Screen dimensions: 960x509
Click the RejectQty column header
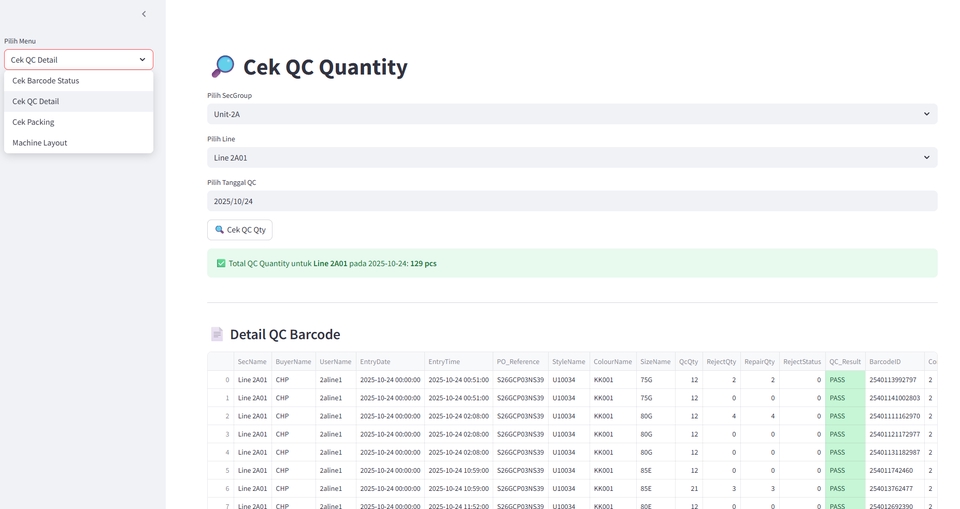point(721,362)
